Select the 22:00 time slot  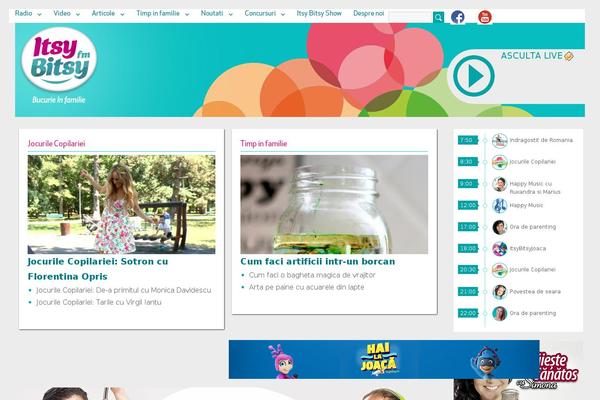(468, 313)
